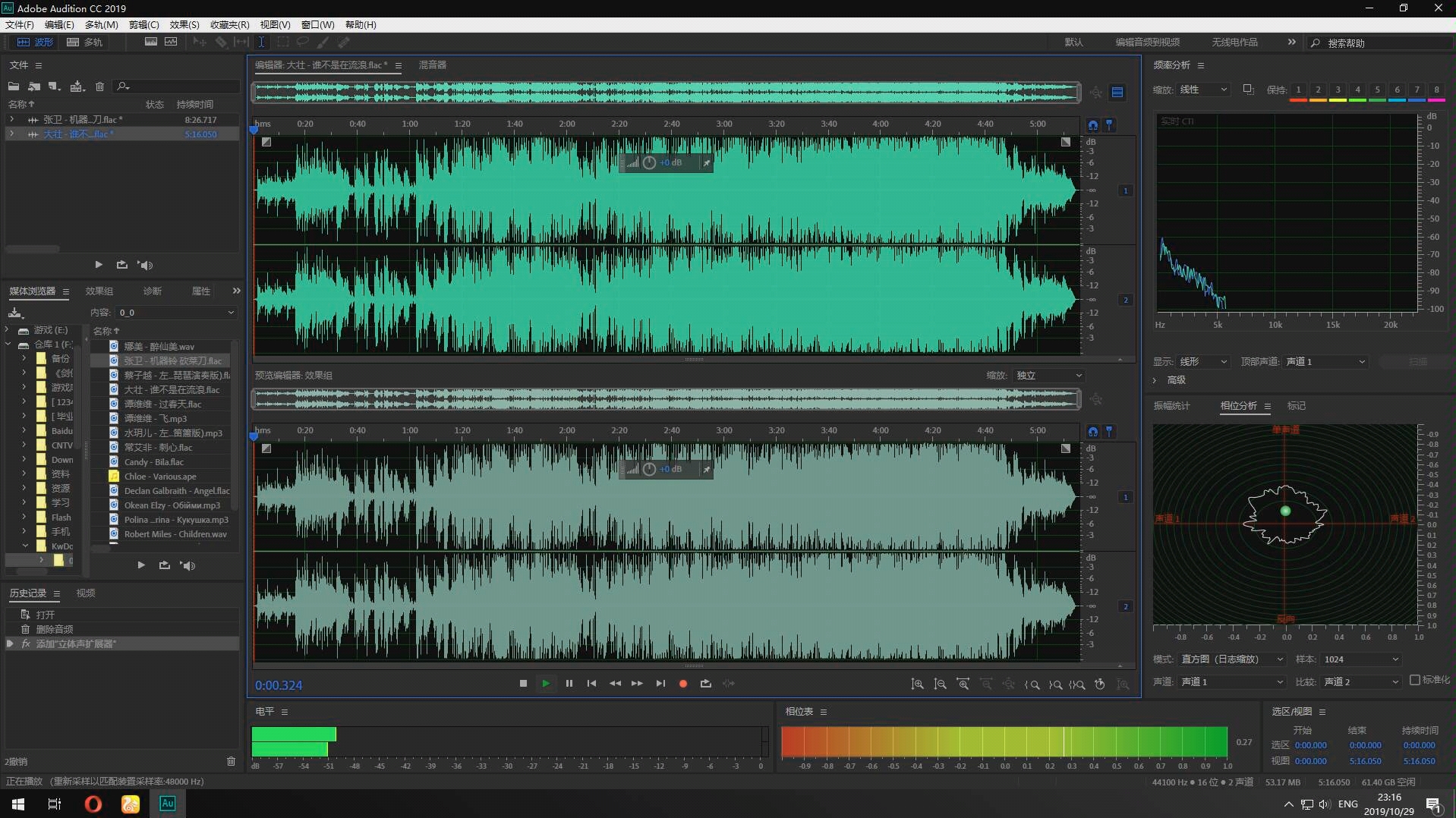Viewport: 1456px width, 818px height.
Task: Switch to the 混音器 tab
Action: (433, 65)
